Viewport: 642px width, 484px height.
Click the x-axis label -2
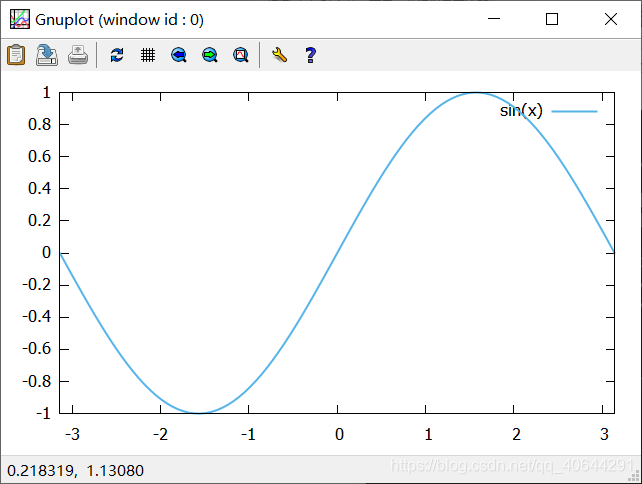coord(160,434)
